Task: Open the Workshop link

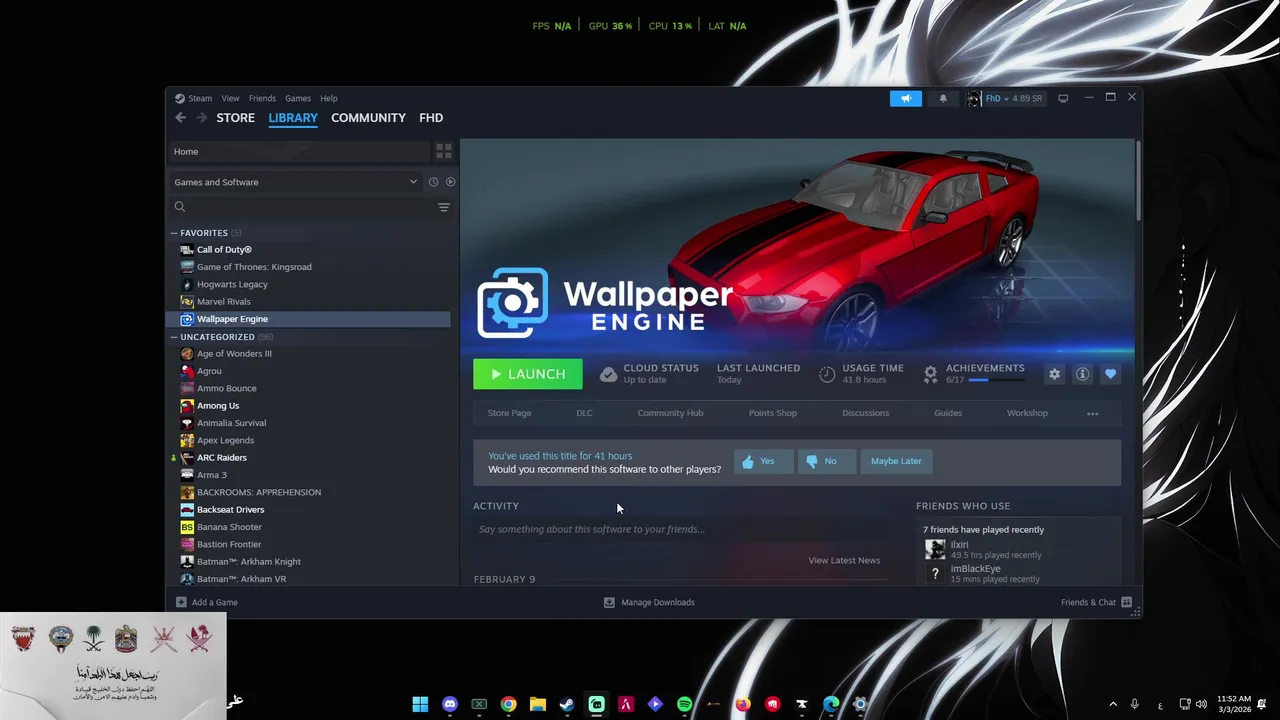Action: [1027, 413]
